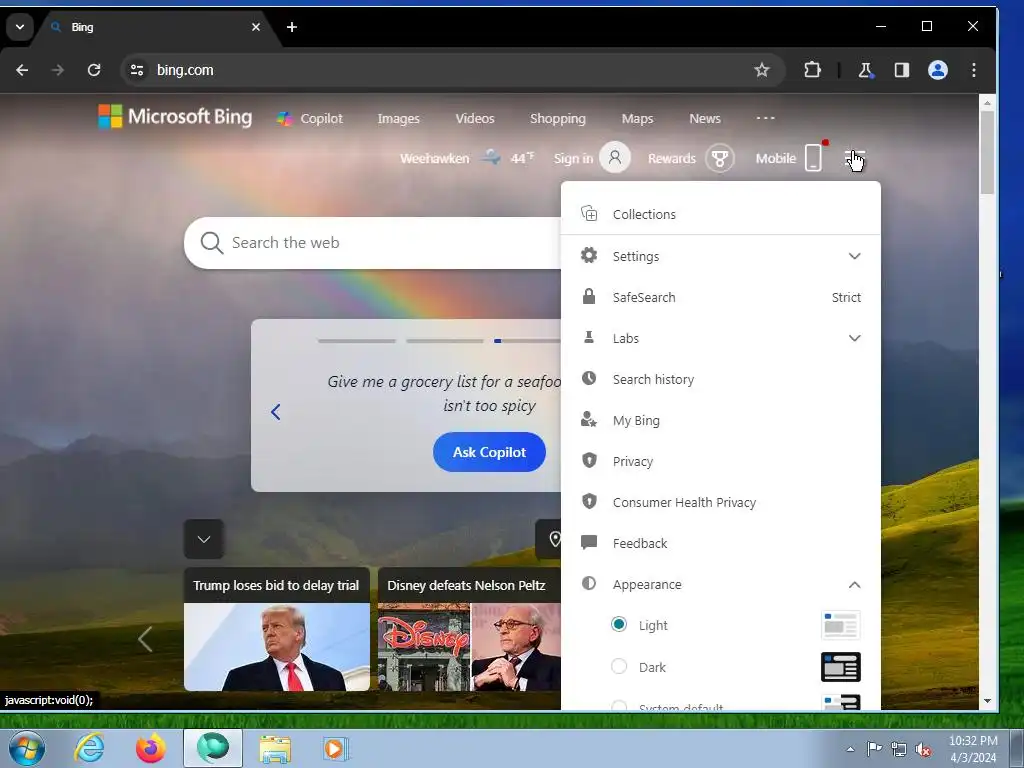Screen dimensions: 1024x768
Task: Open Consumer Health Privacy entry
Action: coord(721,502)
